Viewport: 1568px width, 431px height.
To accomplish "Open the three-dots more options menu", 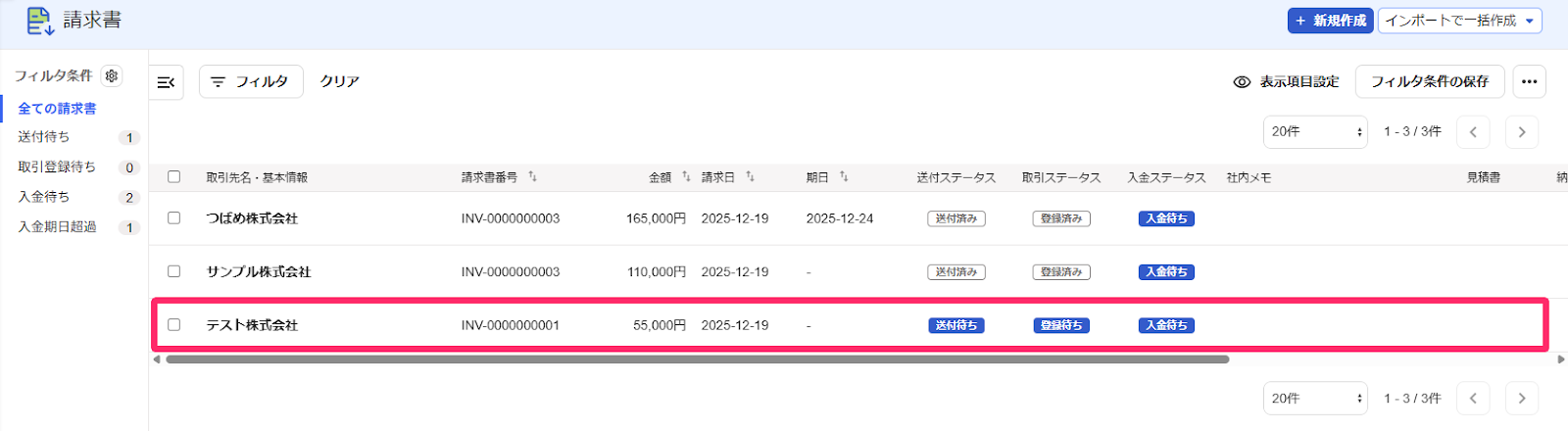I will point(1529,81).
